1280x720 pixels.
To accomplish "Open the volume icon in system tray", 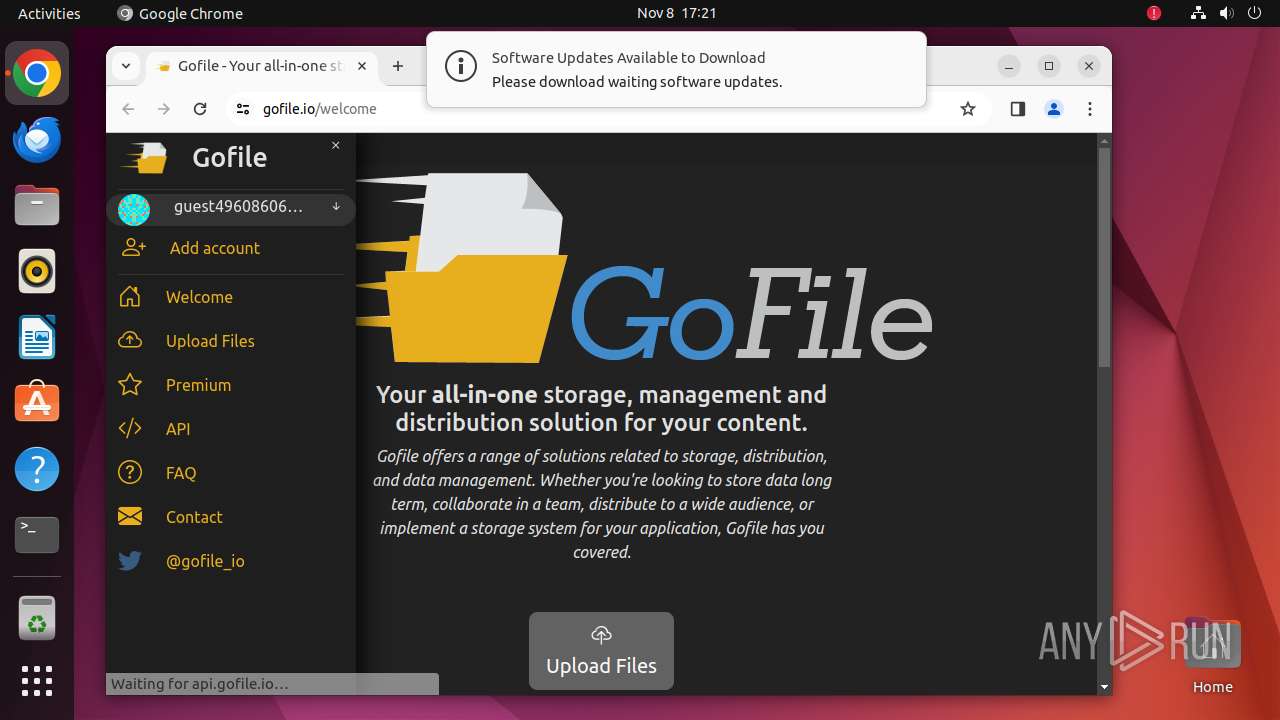I will coord(1226,13).
